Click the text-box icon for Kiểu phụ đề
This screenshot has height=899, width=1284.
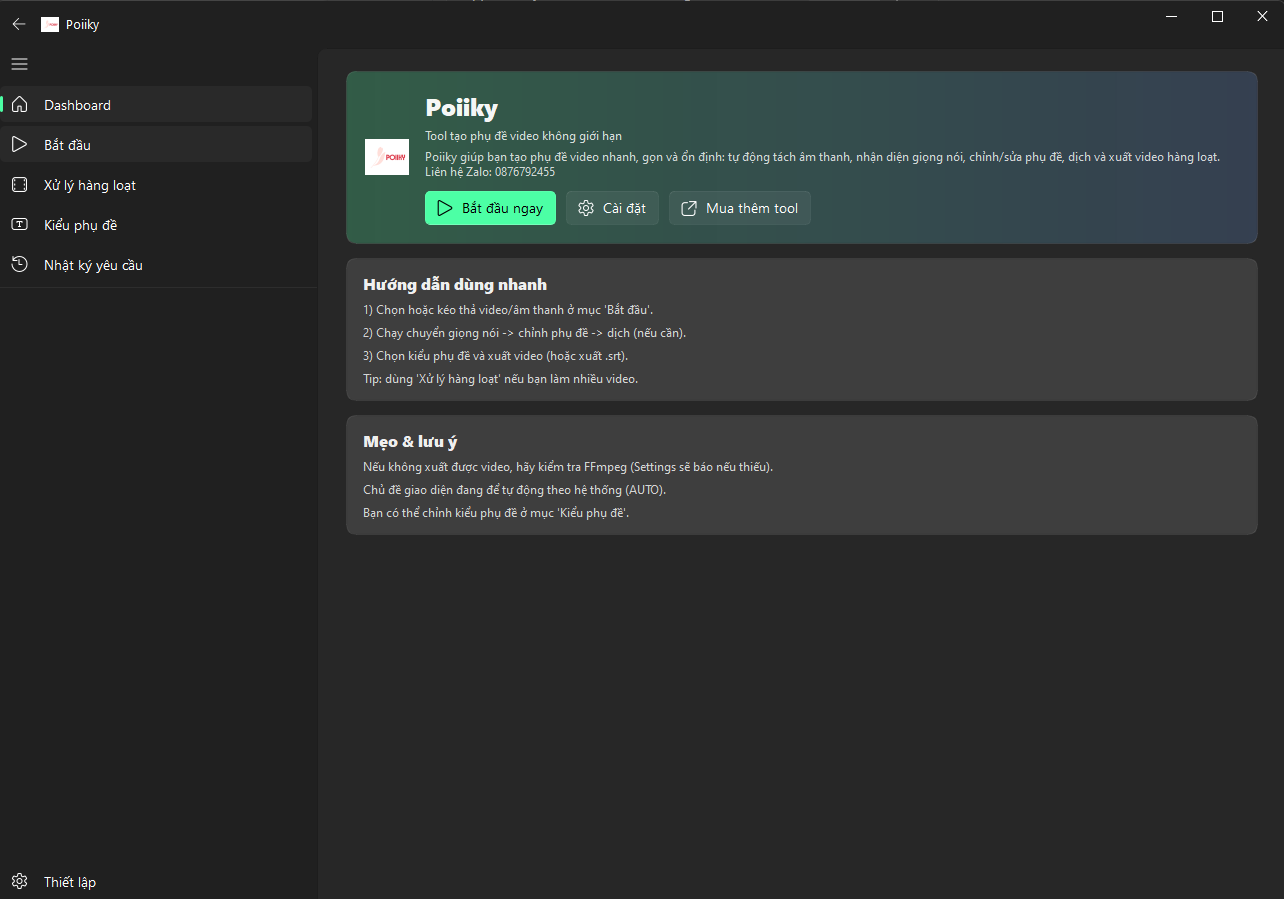20,225
